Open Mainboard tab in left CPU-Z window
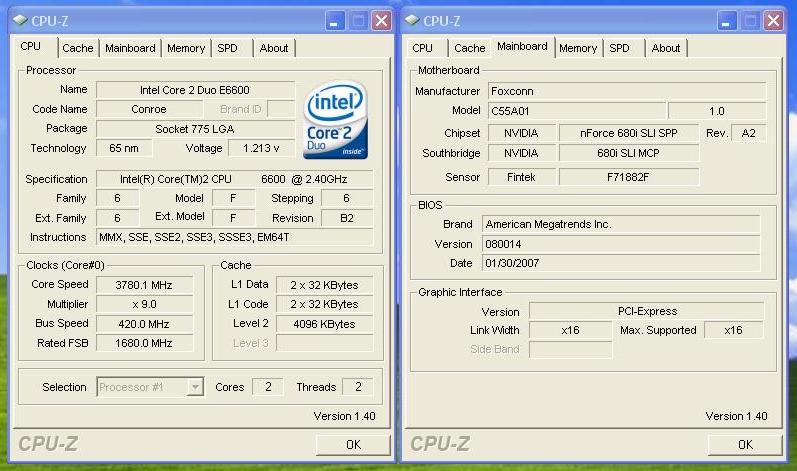This screenshot has height=471, width=797. pyautogui.click(x=130, y=48)
